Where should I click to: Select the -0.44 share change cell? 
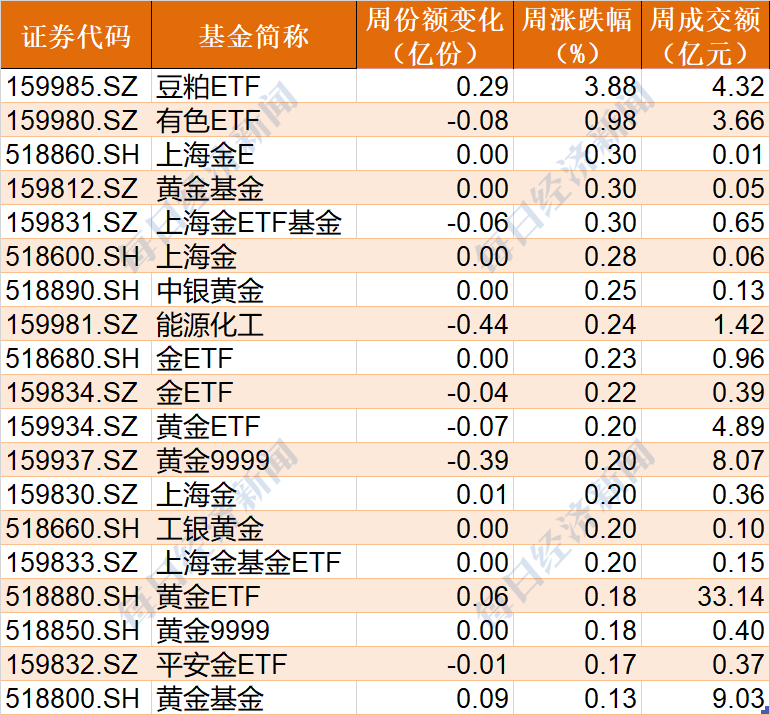[x=435, y=324]
